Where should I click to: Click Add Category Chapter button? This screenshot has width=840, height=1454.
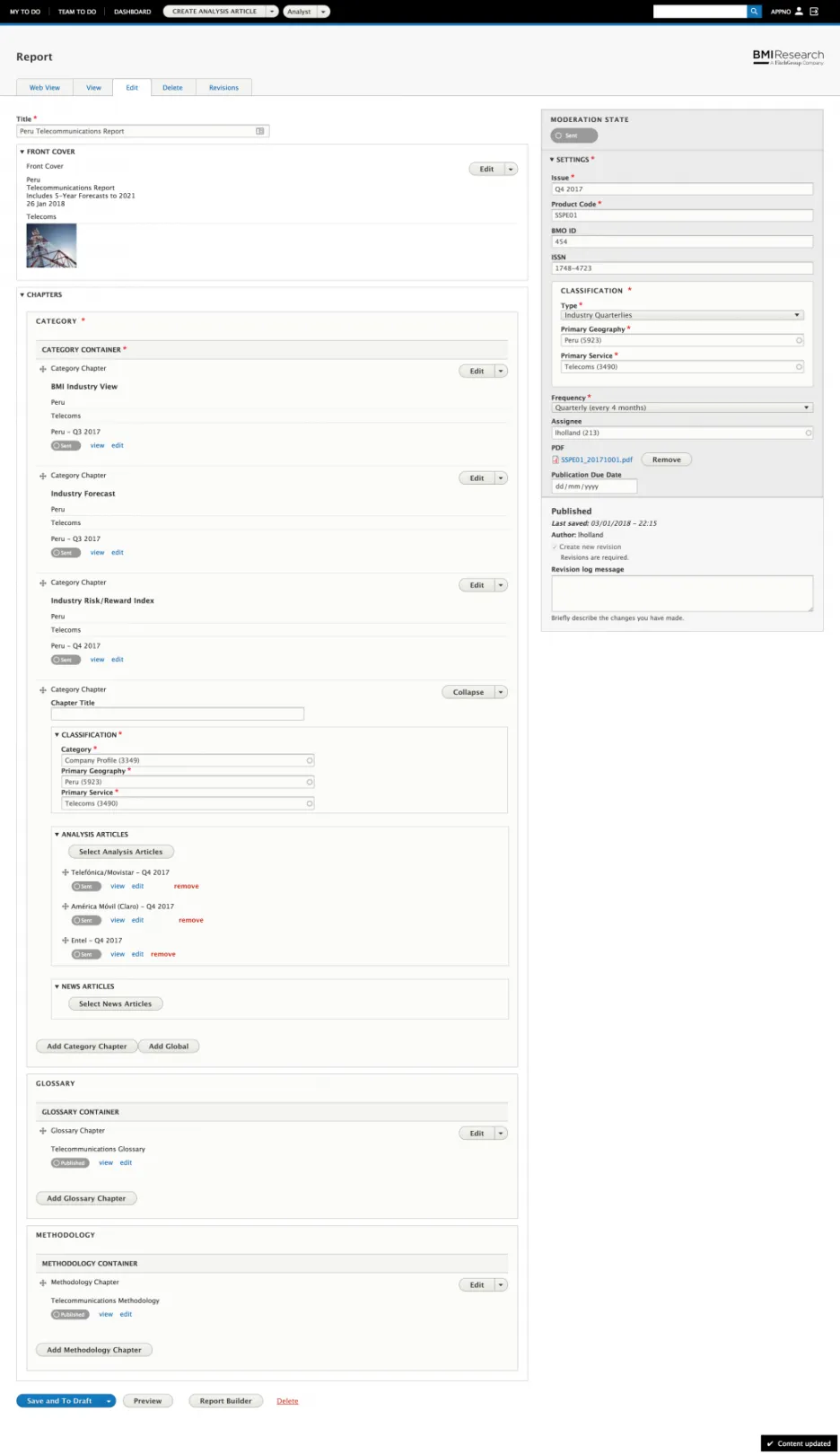click(x=87, y=1047)
